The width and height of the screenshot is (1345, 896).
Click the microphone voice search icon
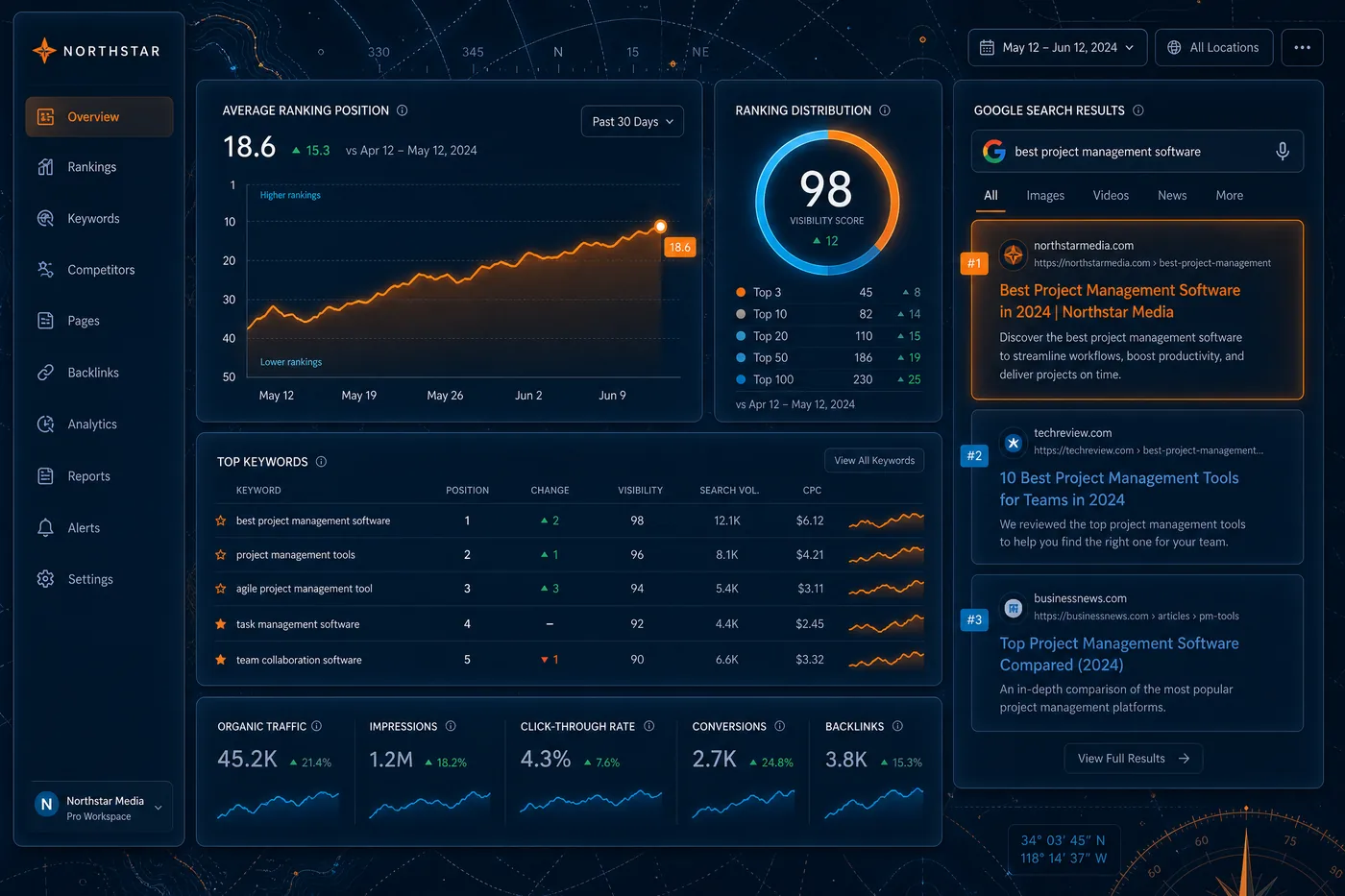tap(1282, 152)
